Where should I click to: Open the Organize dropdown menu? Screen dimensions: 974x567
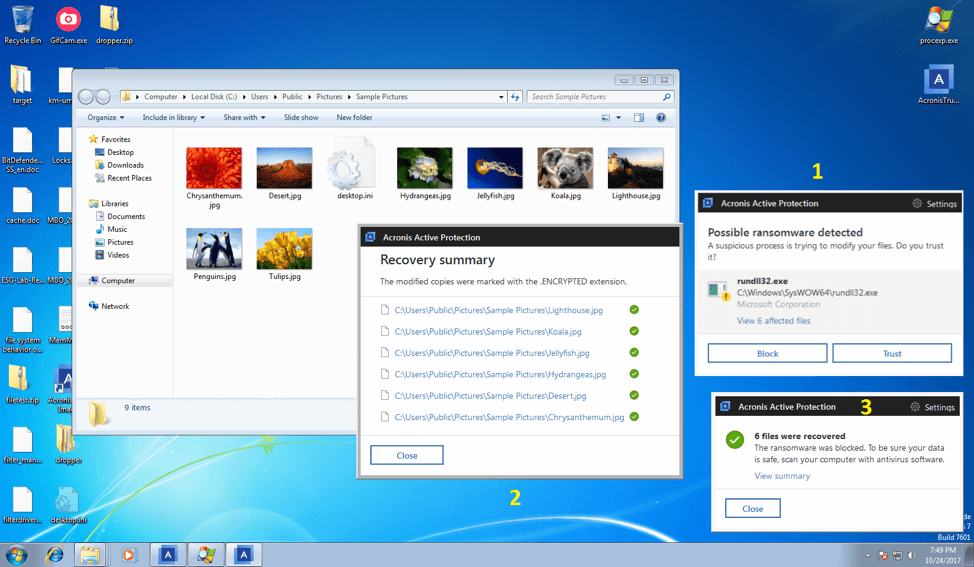point(106,117)
